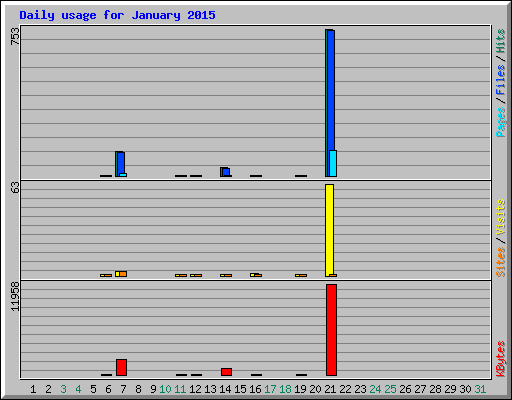Click day 9 on the x-axis
The width and height of the screenshot is (512, 400).
[153, 389]
